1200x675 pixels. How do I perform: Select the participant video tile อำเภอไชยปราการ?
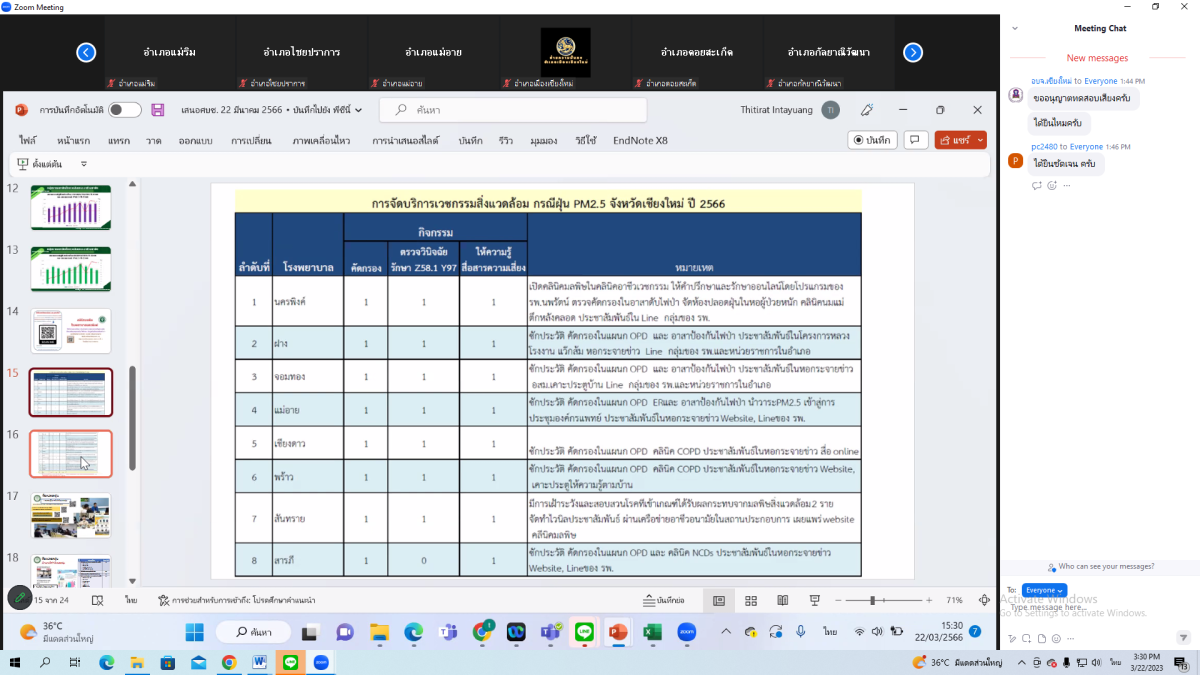point(301,52)
